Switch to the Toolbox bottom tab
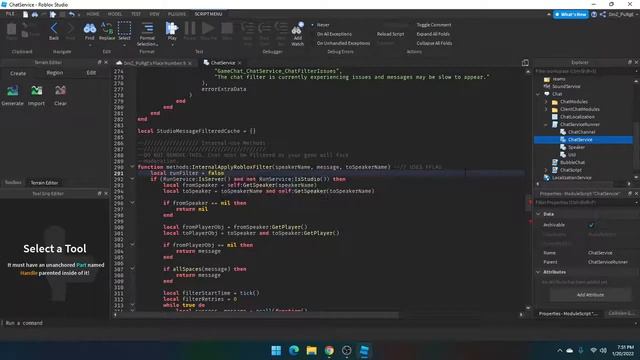 13,182
